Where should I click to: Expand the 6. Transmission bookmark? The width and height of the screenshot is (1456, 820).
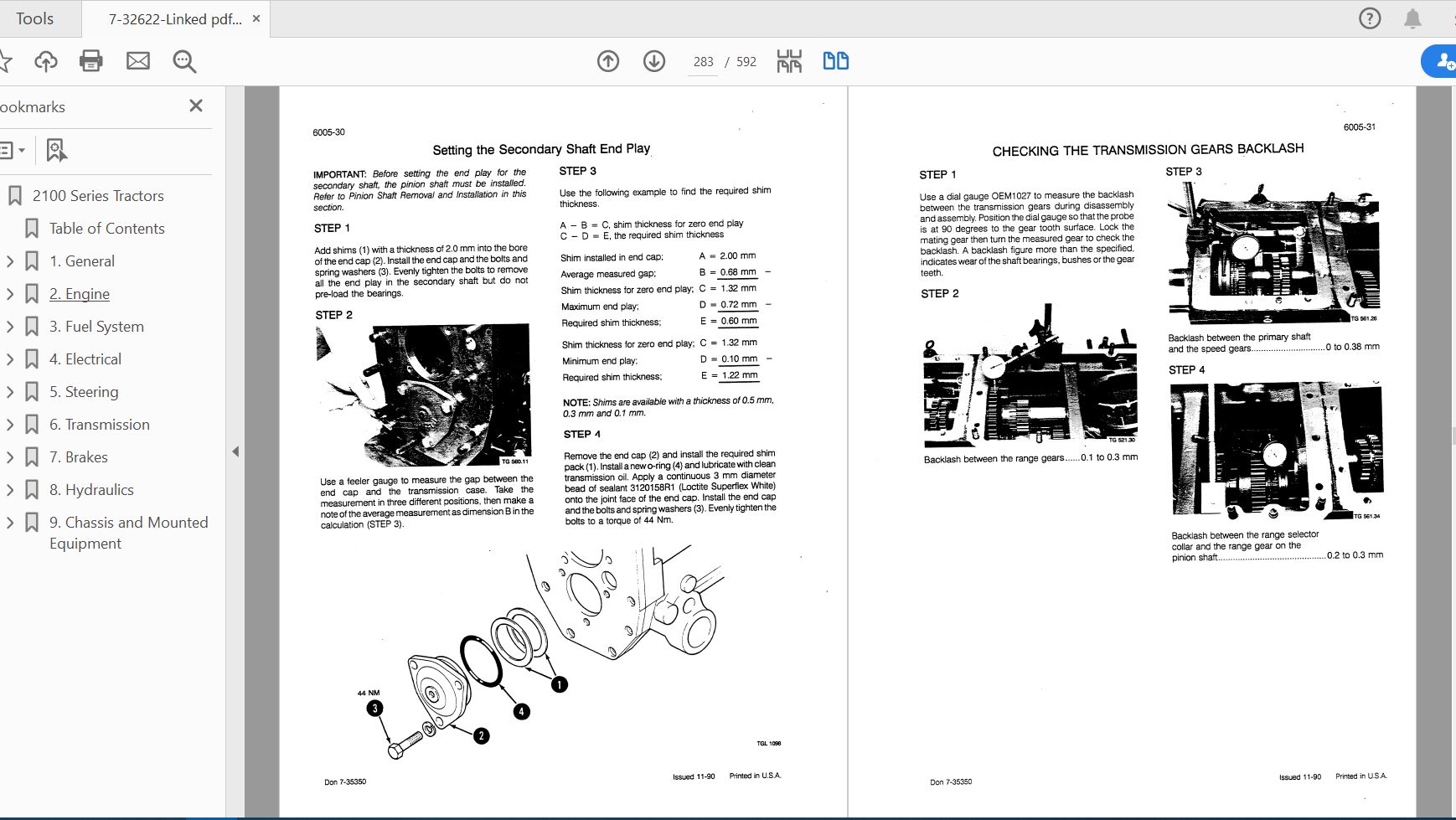(x=10, y=424)
